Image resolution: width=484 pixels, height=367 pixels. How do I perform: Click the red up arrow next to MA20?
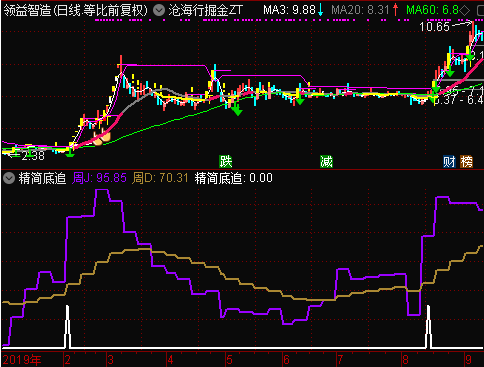click(395, 10)
